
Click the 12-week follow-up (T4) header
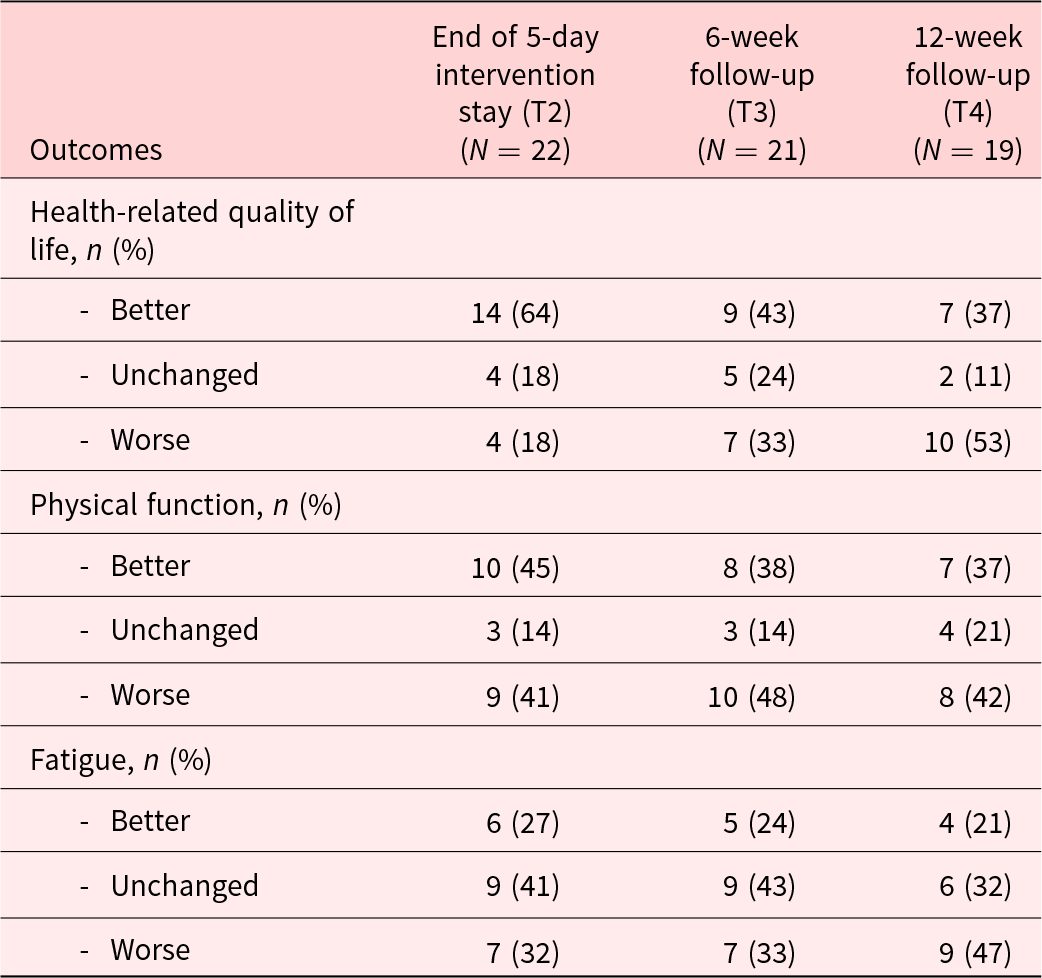coord(968,93)
